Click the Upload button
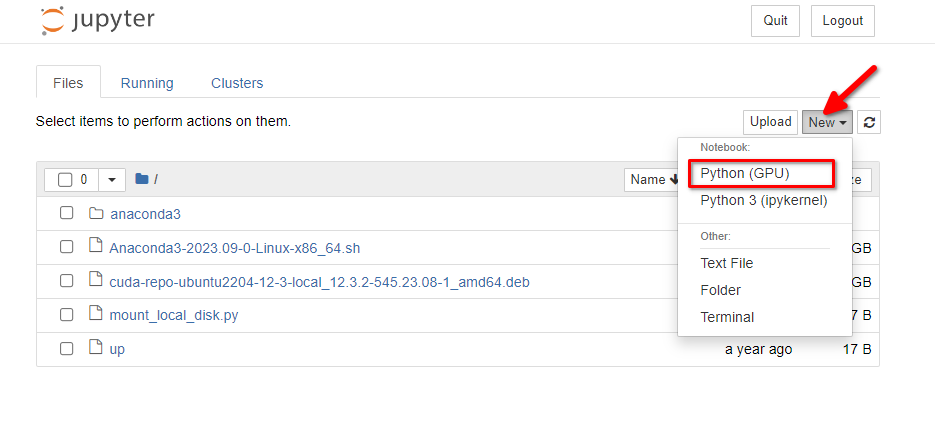This screenshot has width=935, height=448. [x=770, y=122]
